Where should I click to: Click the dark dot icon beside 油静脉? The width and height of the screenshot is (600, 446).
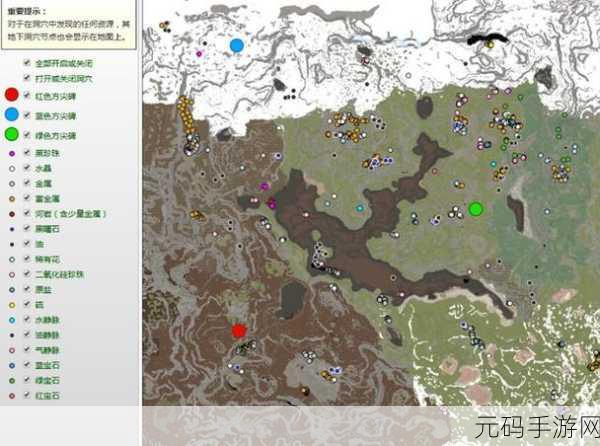pos(12,335)
